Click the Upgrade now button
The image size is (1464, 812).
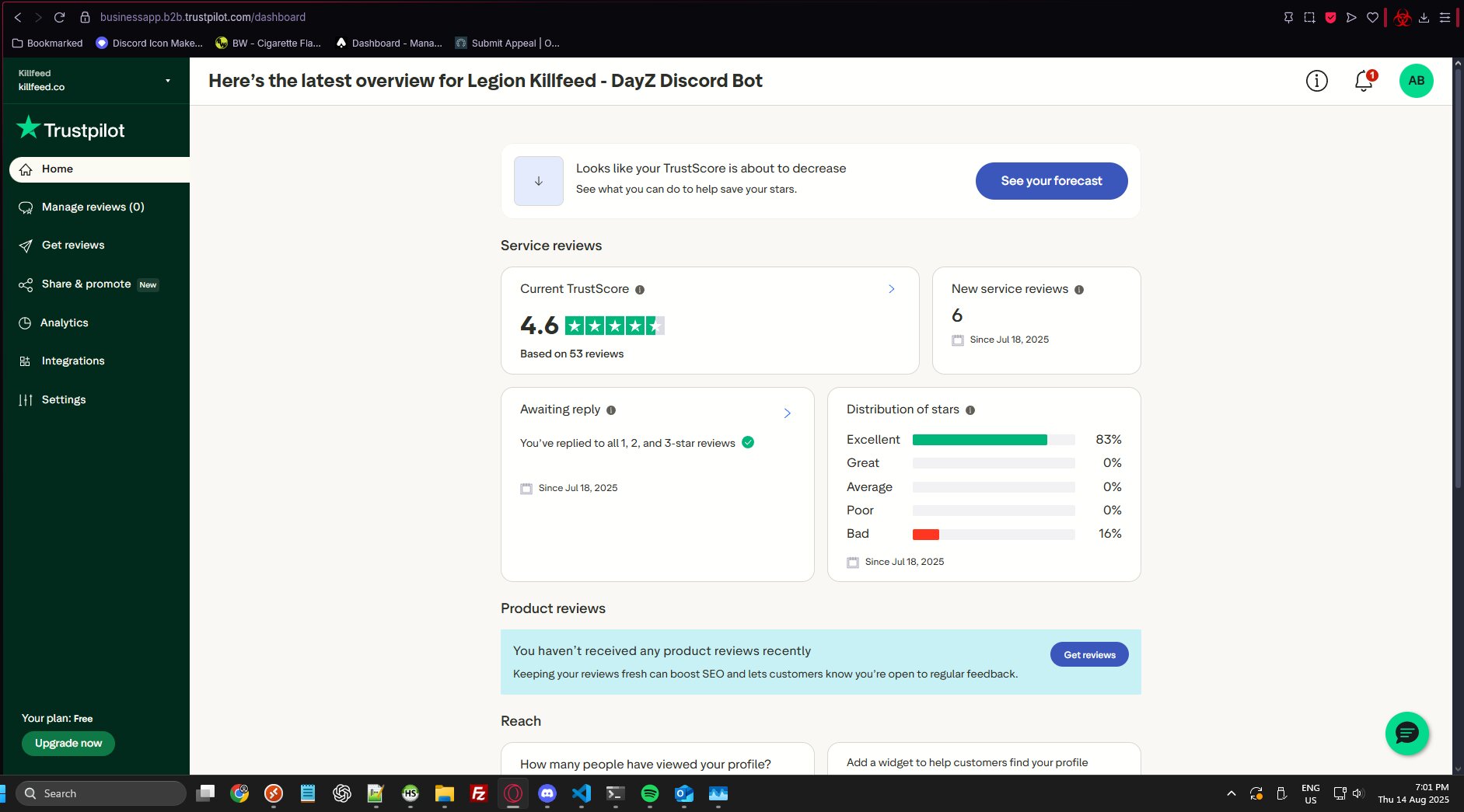(68, 744)
